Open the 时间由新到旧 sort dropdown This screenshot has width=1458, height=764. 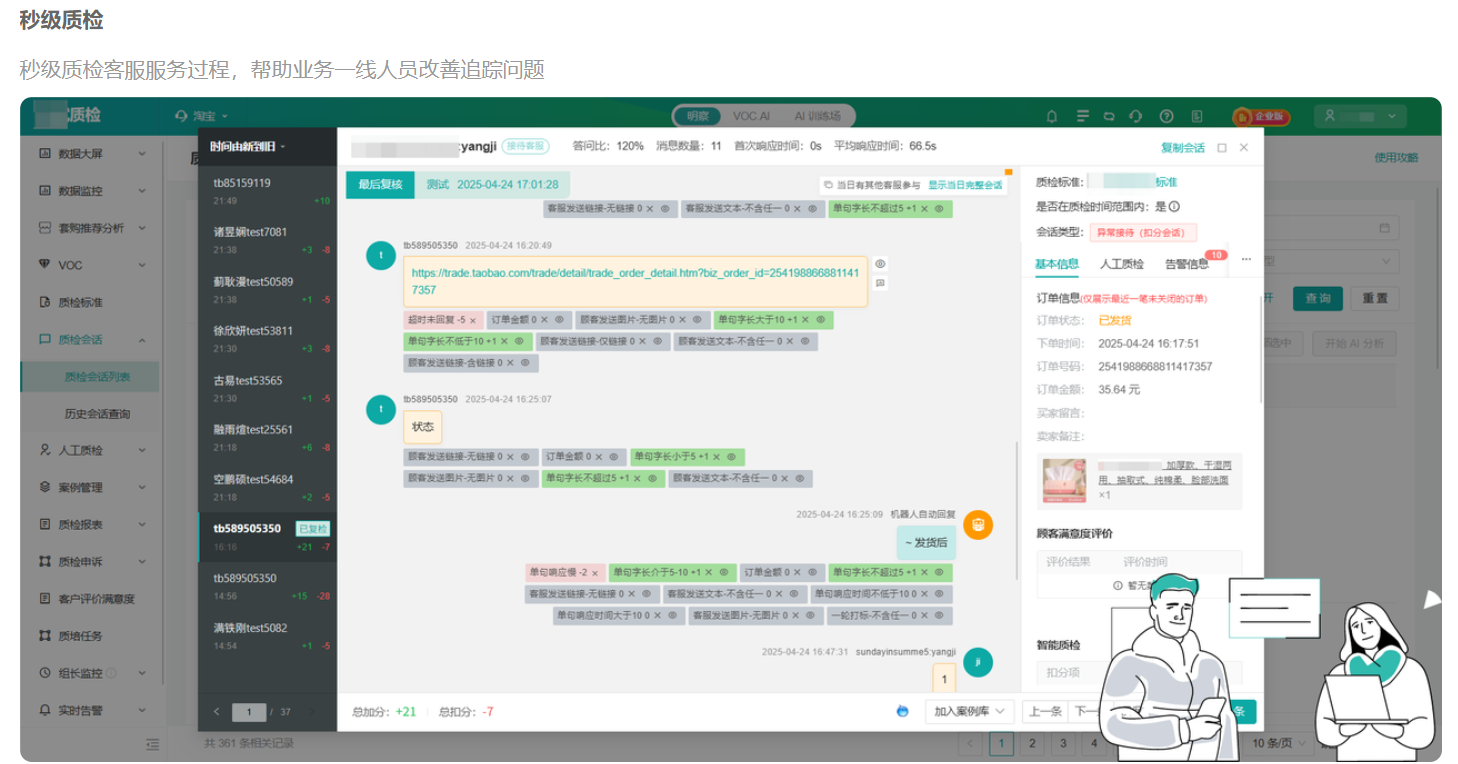(x=248, y=146)
